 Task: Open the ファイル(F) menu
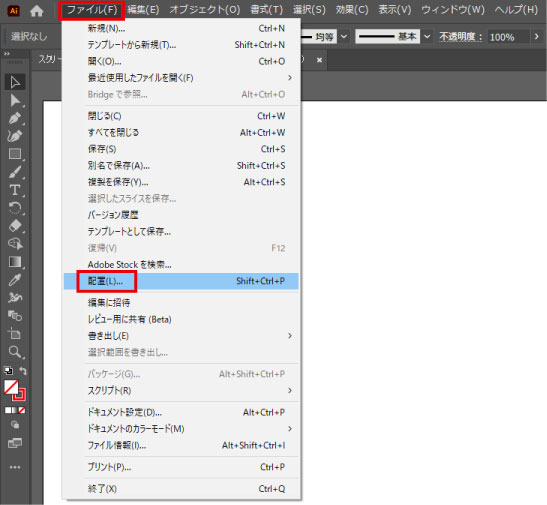tap(92, 10)
